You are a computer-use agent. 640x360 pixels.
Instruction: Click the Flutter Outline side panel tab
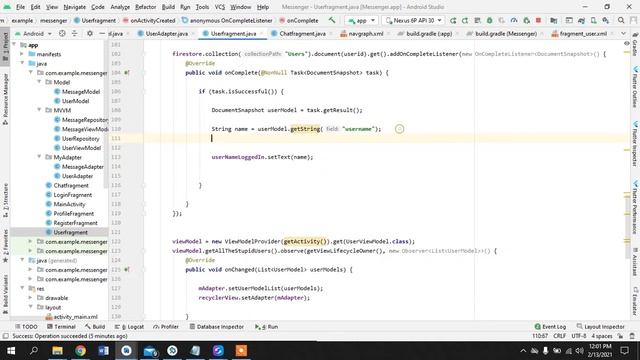pos(635,87)
